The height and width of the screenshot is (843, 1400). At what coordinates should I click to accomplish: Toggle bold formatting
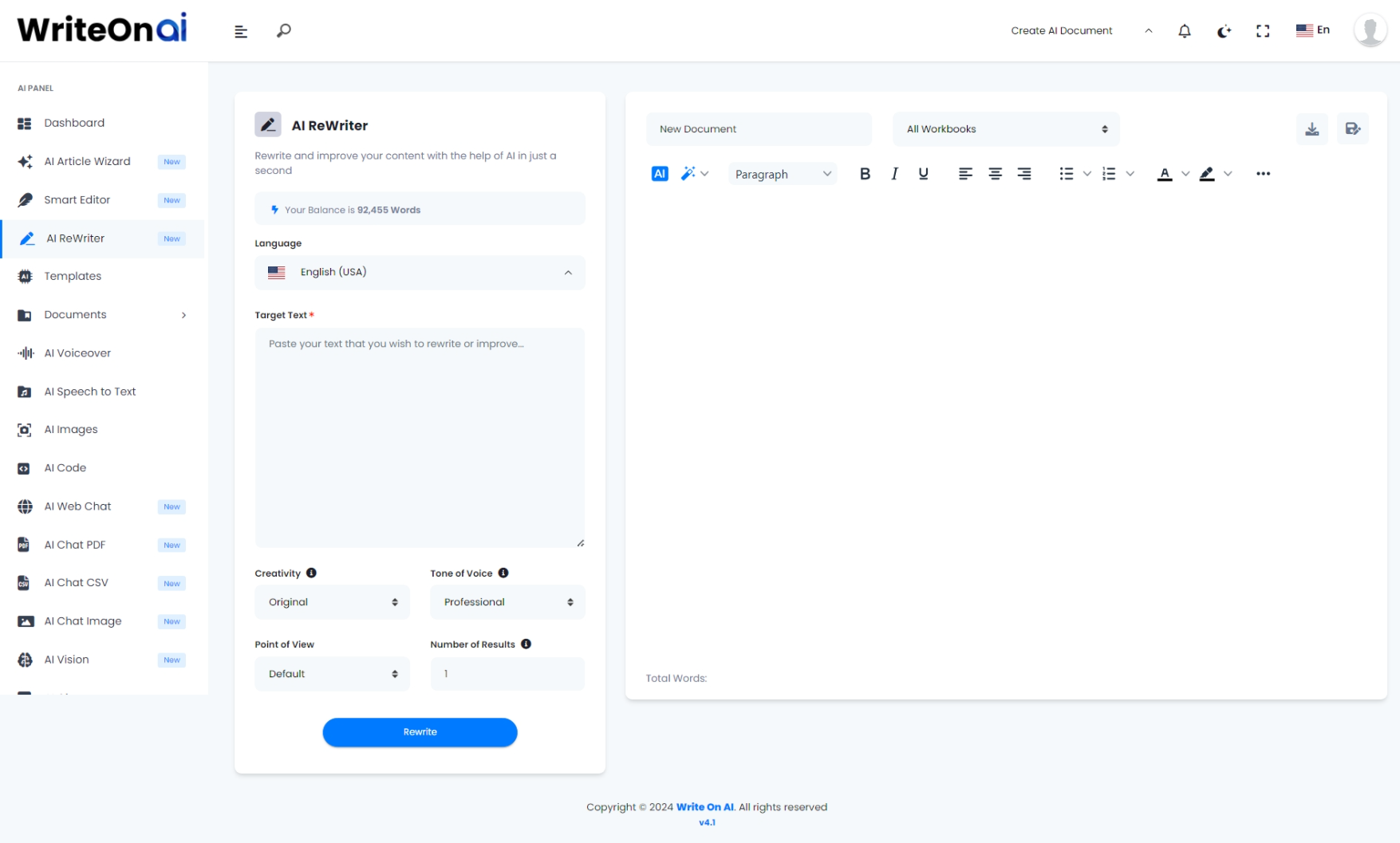click(x=865, y=174)
